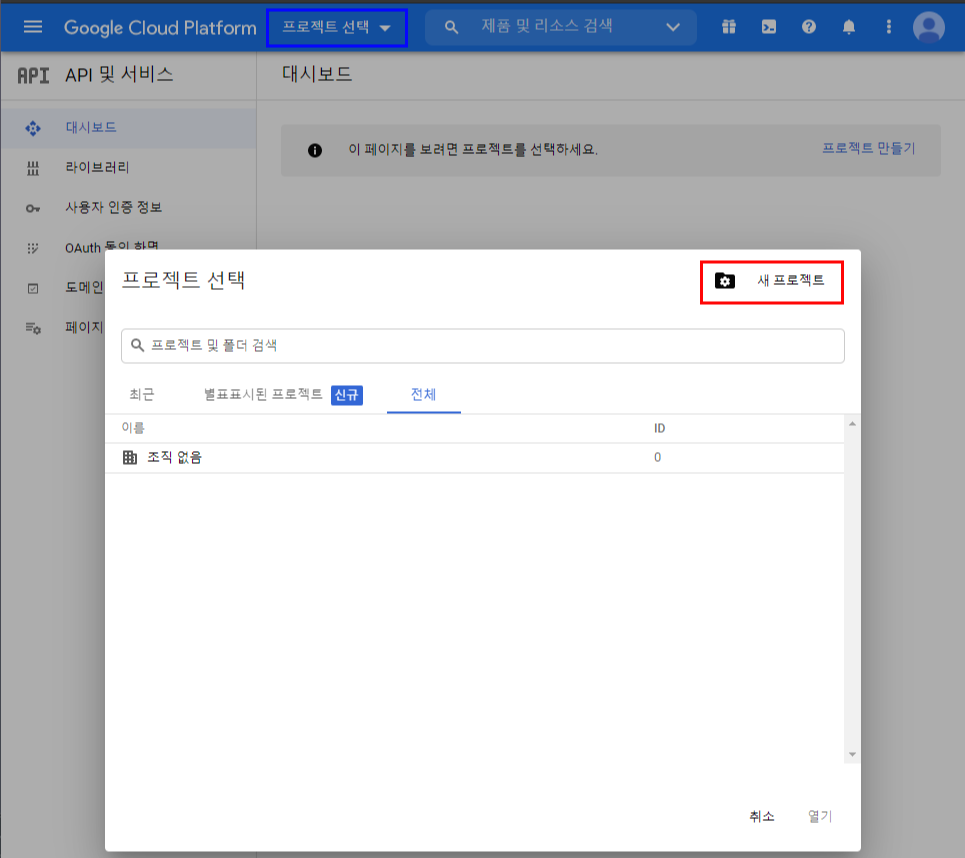Click the ID column header

(x=659, y=428)
